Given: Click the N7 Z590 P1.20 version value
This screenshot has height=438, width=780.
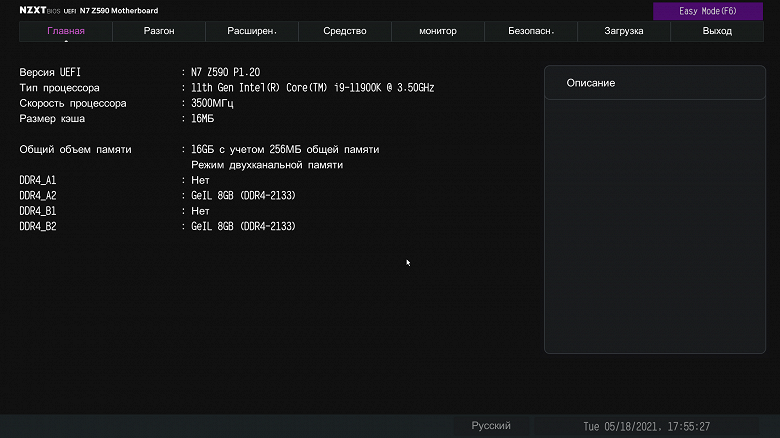Looking at the screenshot, I should click(225, 72).
